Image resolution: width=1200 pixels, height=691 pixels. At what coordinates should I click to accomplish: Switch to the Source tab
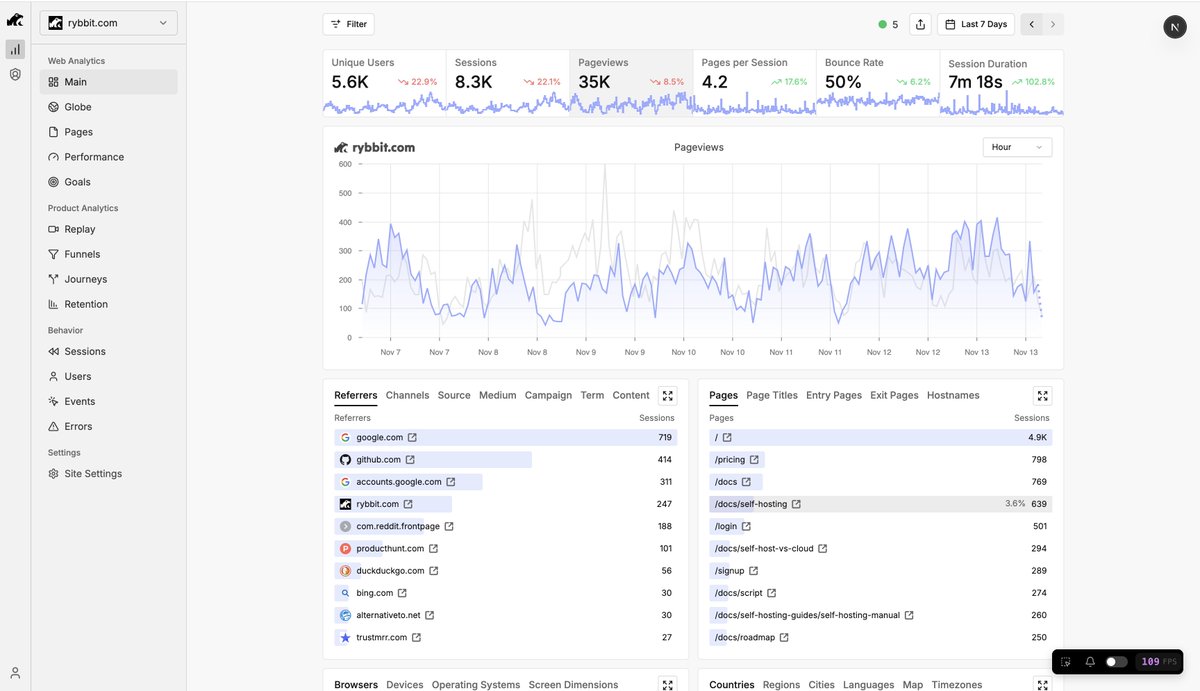(x=454, y=395)
